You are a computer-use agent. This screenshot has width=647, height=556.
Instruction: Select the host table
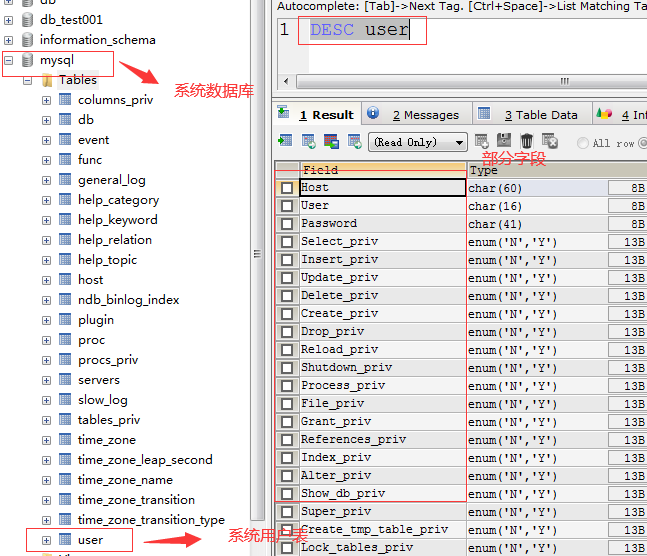pyautogui.click(x=90, y=279)
